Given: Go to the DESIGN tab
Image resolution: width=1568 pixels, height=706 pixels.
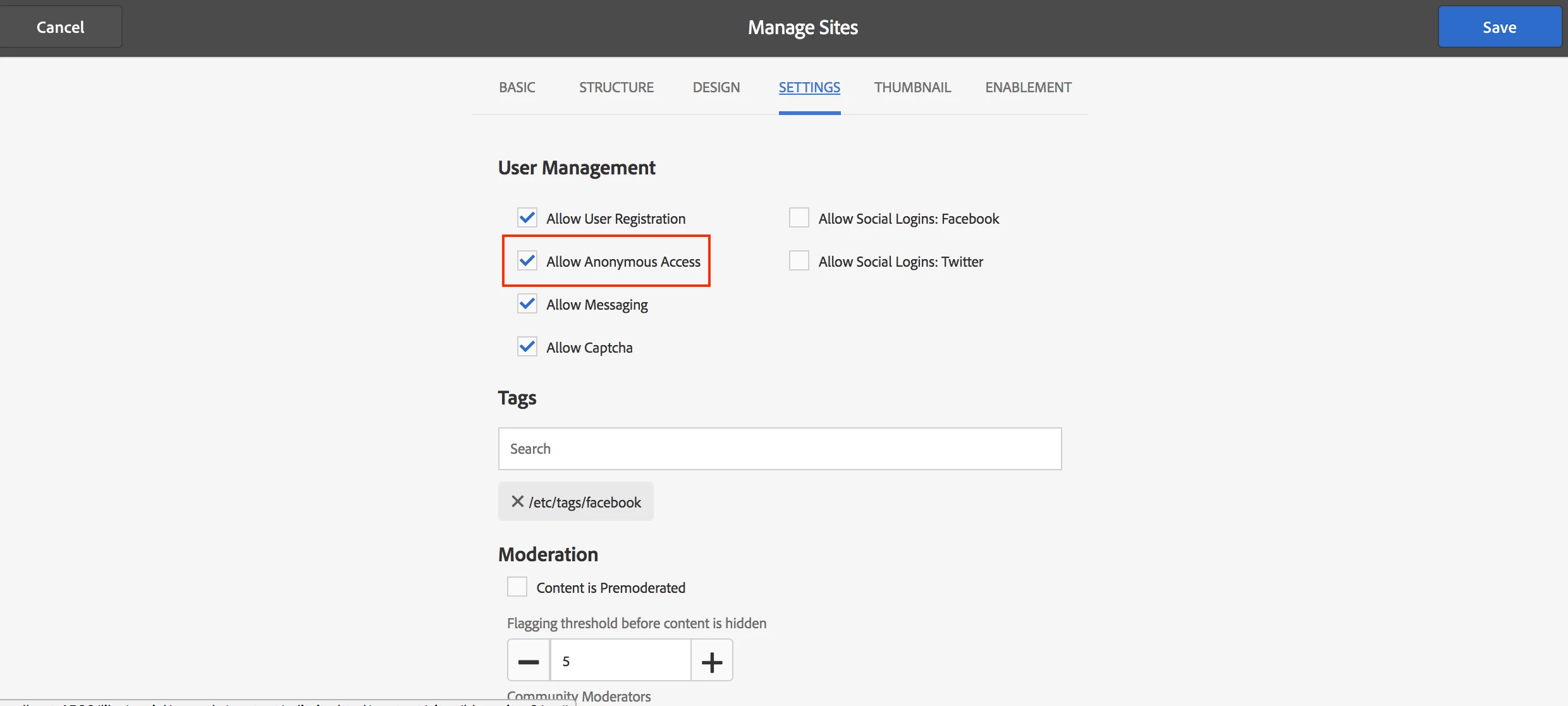Looking at the screenshot, I should coord(716,87).
